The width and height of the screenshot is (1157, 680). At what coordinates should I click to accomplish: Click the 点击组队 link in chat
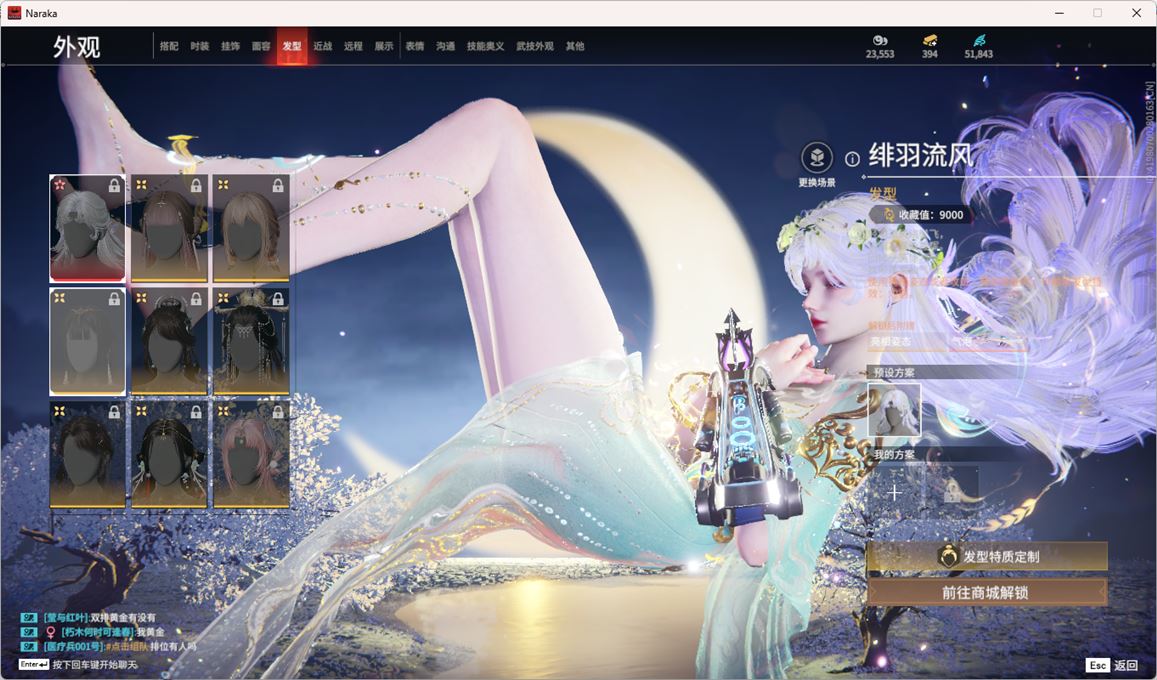(x=127, y=647)
